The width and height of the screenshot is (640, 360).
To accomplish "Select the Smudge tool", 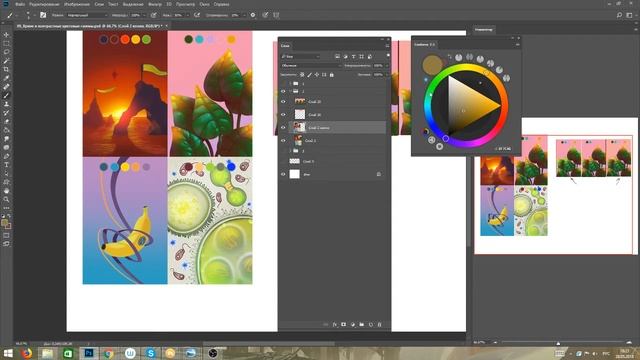I will click(6, 139).
